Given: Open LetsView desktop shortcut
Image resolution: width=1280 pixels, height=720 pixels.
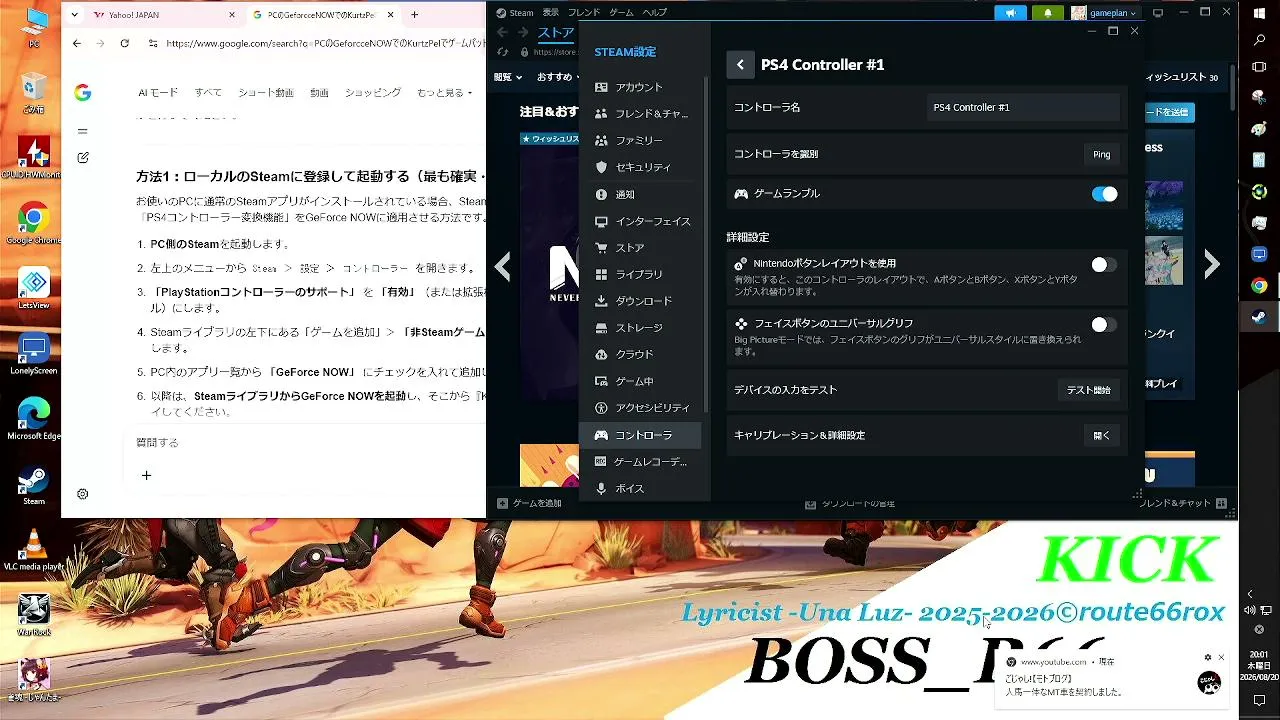Looking at the screenshot, I should (33, 289).
